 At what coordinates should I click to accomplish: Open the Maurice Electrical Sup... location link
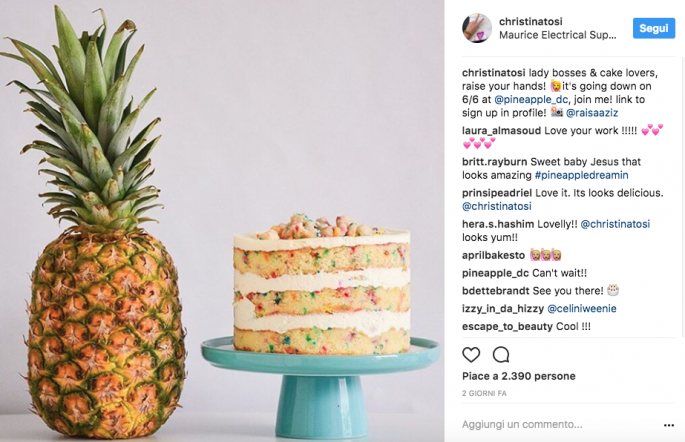point(557,37)
